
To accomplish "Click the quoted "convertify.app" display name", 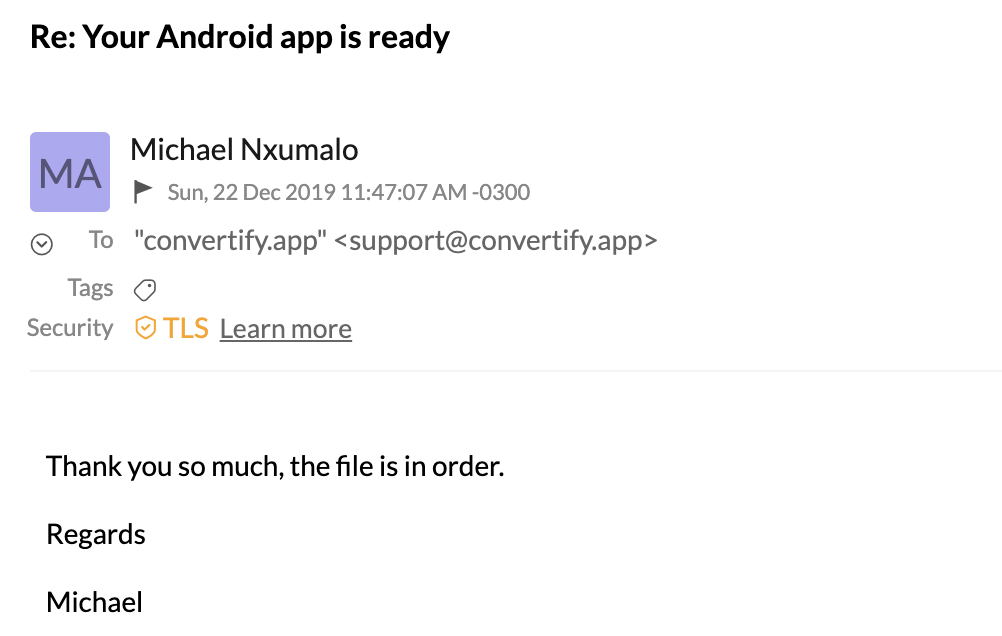I will [x=230, y=241].
